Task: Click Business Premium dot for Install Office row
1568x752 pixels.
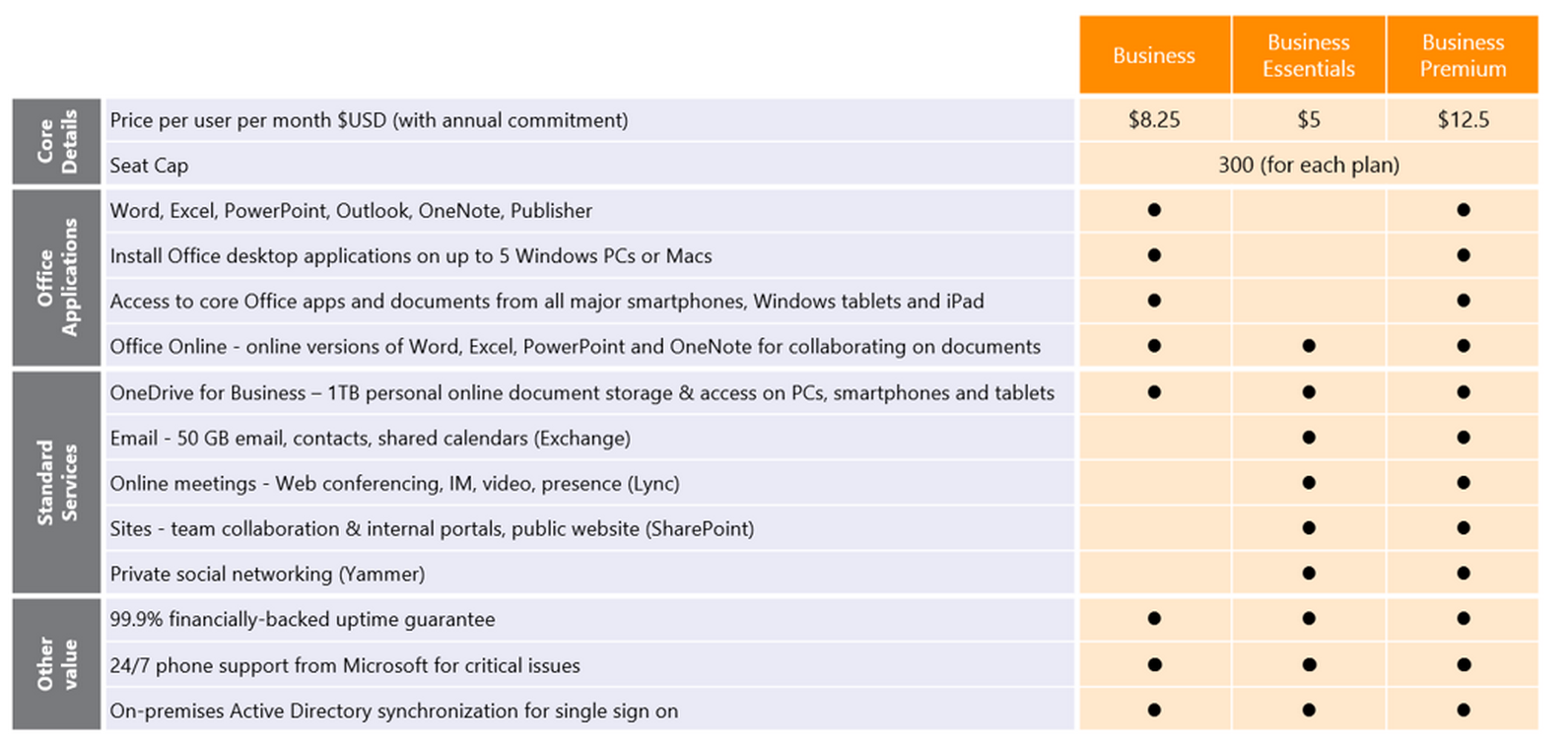Action: 1464,255
